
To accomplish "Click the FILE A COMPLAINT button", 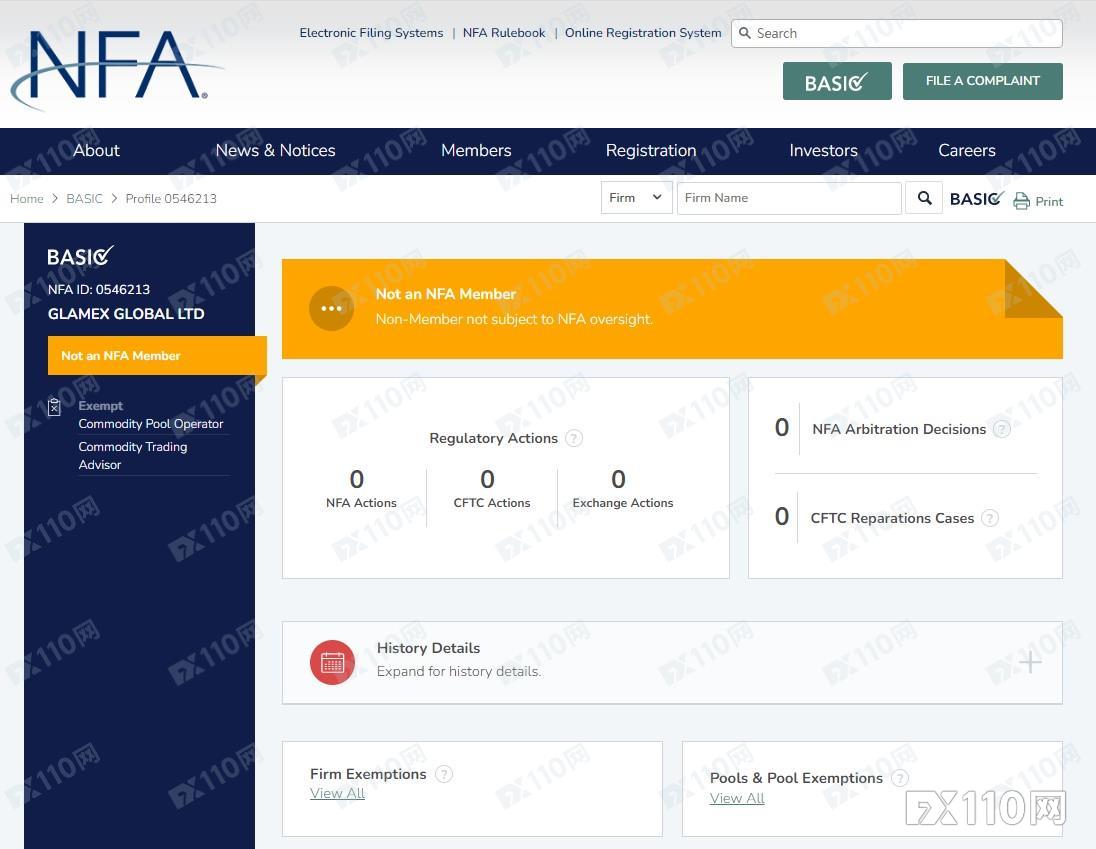I will pos(982,82).
